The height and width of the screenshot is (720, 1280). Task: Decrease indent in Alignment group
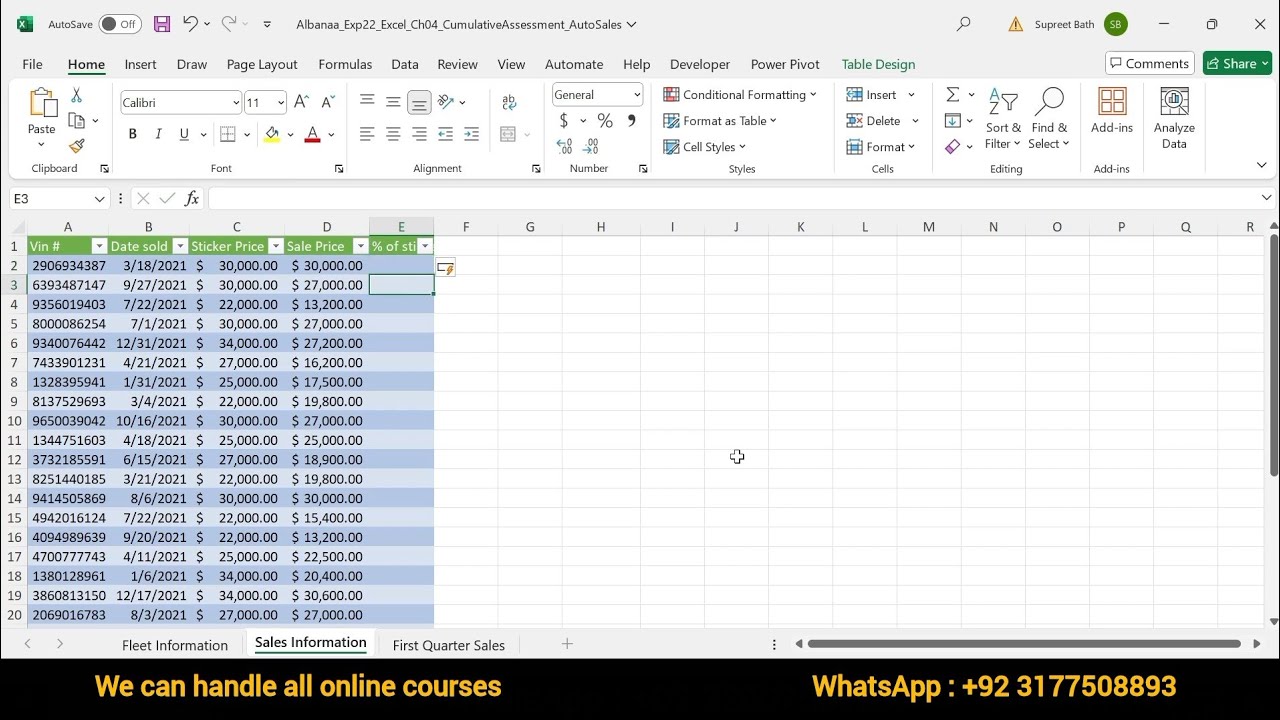point(446,134)
